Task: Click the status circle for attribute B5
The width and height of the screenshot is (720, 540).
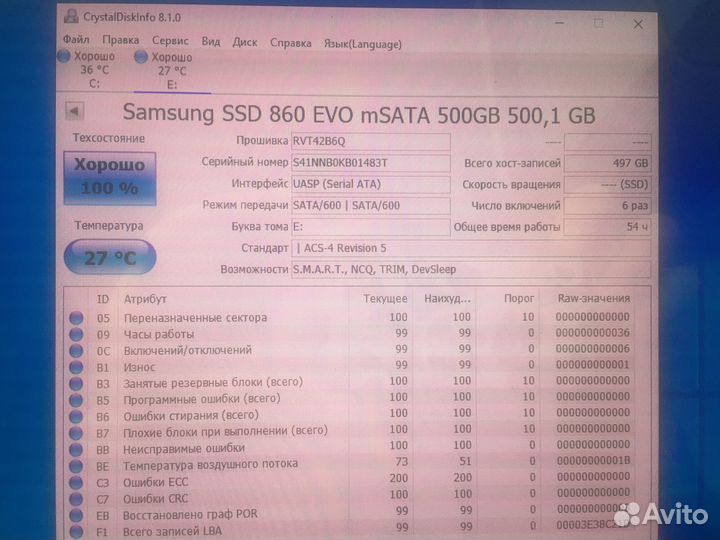Action: [x=76, y=400]
